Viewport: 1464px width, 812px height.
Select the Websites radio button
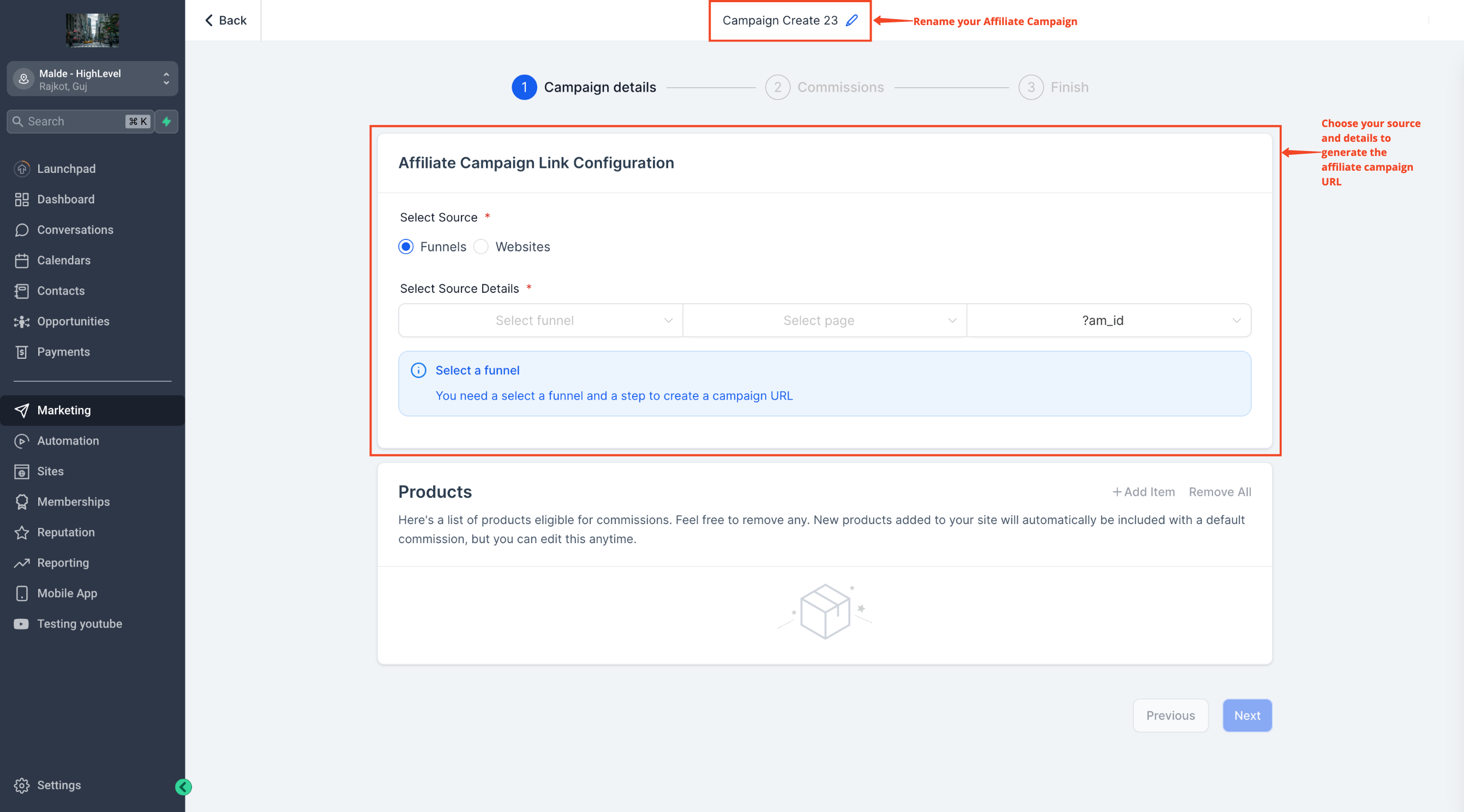tap(481, 246)
